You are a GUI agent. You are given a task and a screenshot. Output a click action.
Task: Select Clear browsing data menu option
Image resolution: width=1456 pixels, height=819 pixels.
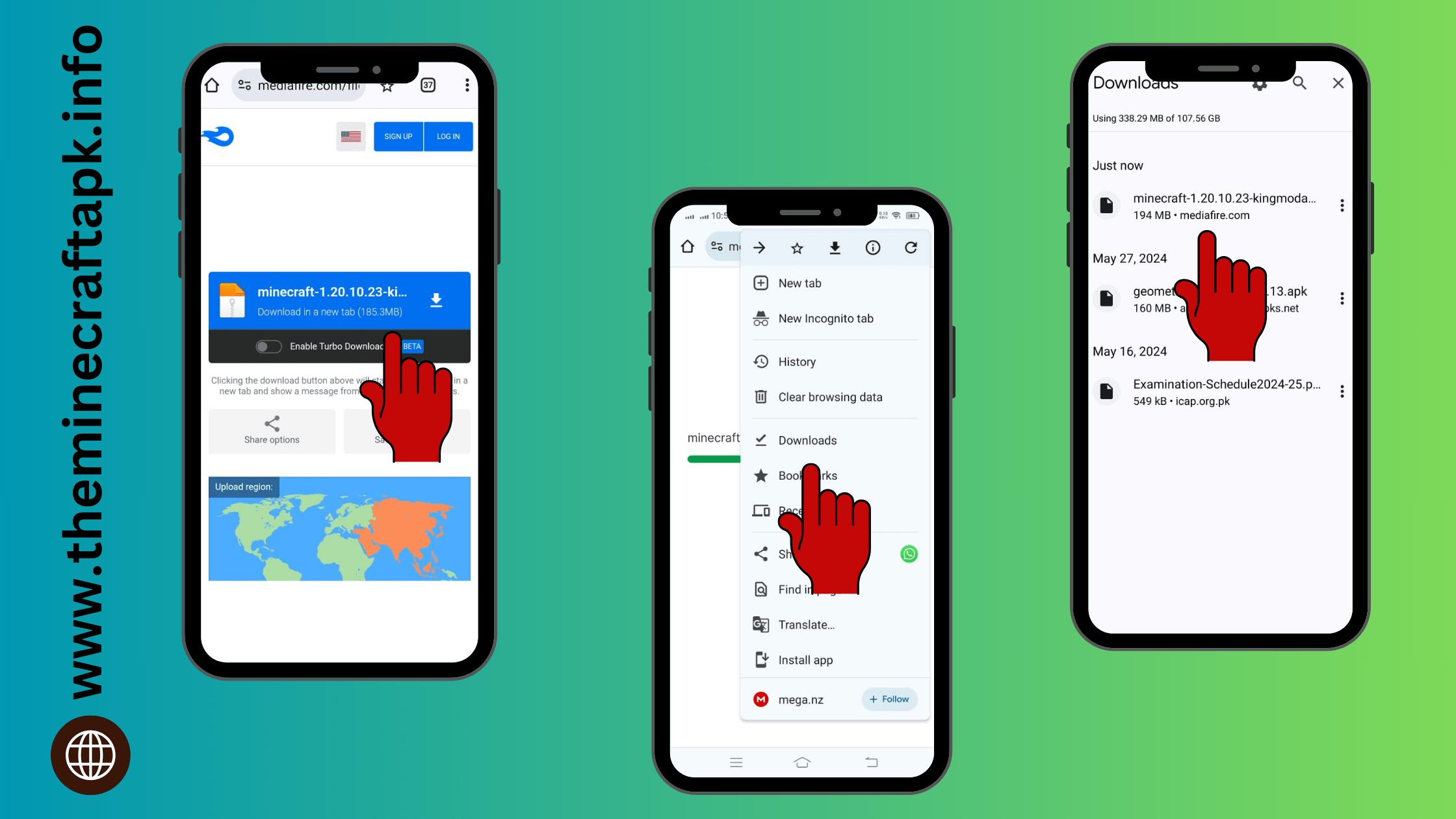coord(830,397)
